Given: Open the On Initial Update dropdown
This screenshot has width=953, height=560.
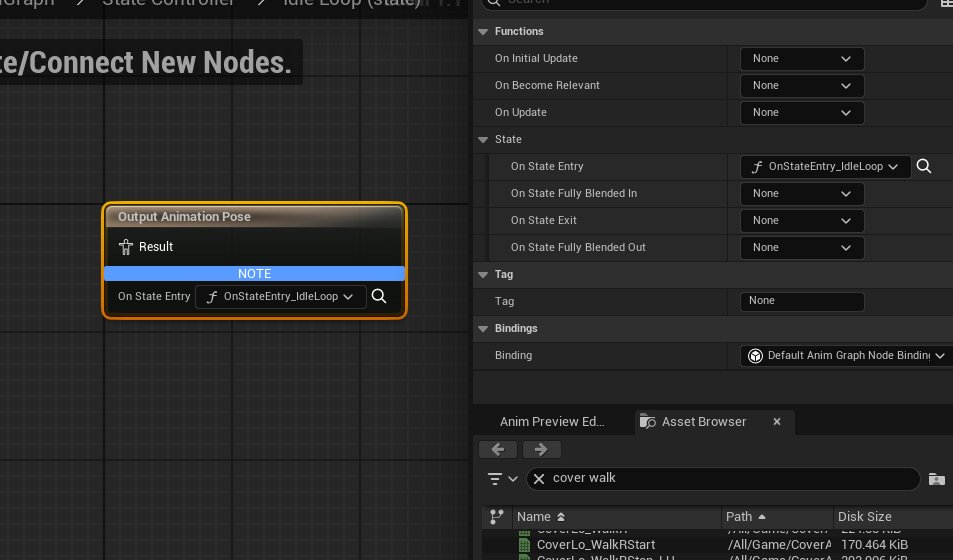Looking at the screenshot, I should (x=802, y=58).
